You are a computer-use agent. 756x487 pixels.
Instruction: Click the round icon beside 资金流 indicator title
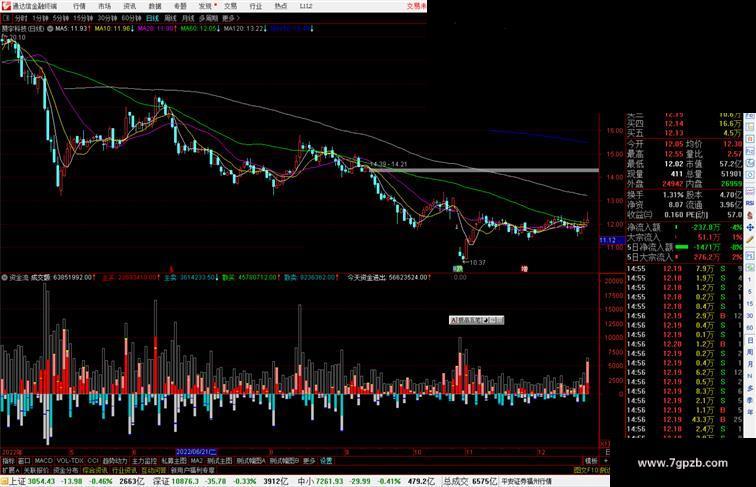pyautogui.click(x=4, y=278)
